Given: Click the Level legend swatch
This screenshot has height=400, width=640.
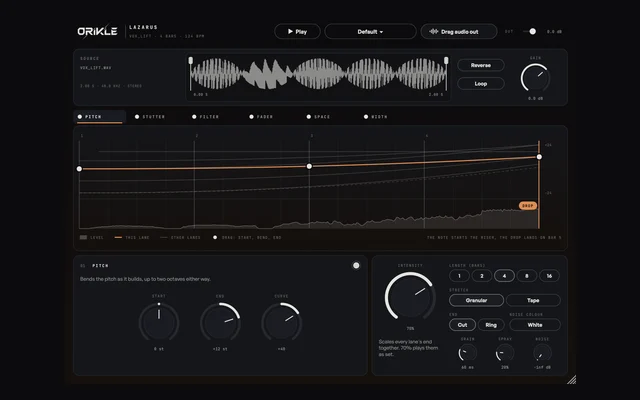Looking at the screenshot, I should click(x=83, y=237).
